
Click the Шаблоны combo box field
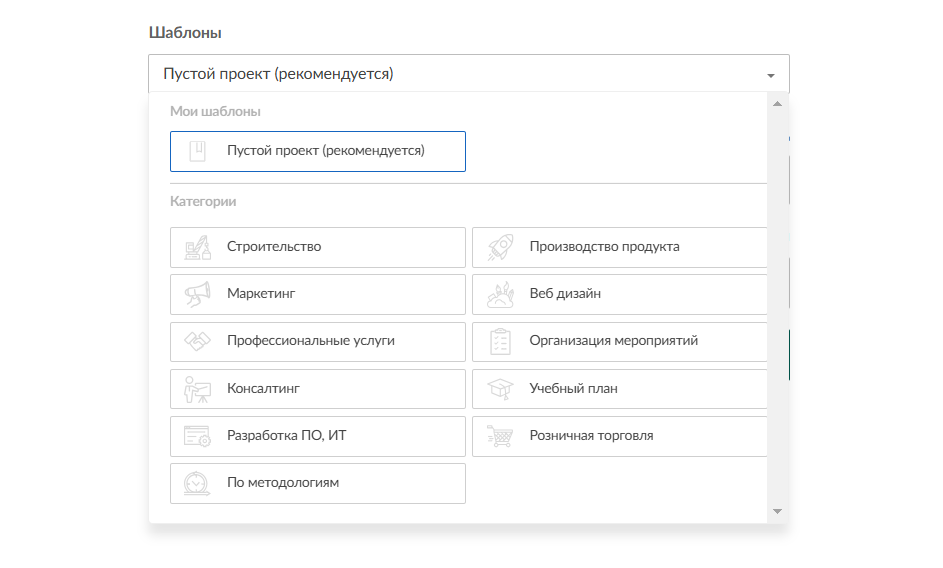(468, 73)
